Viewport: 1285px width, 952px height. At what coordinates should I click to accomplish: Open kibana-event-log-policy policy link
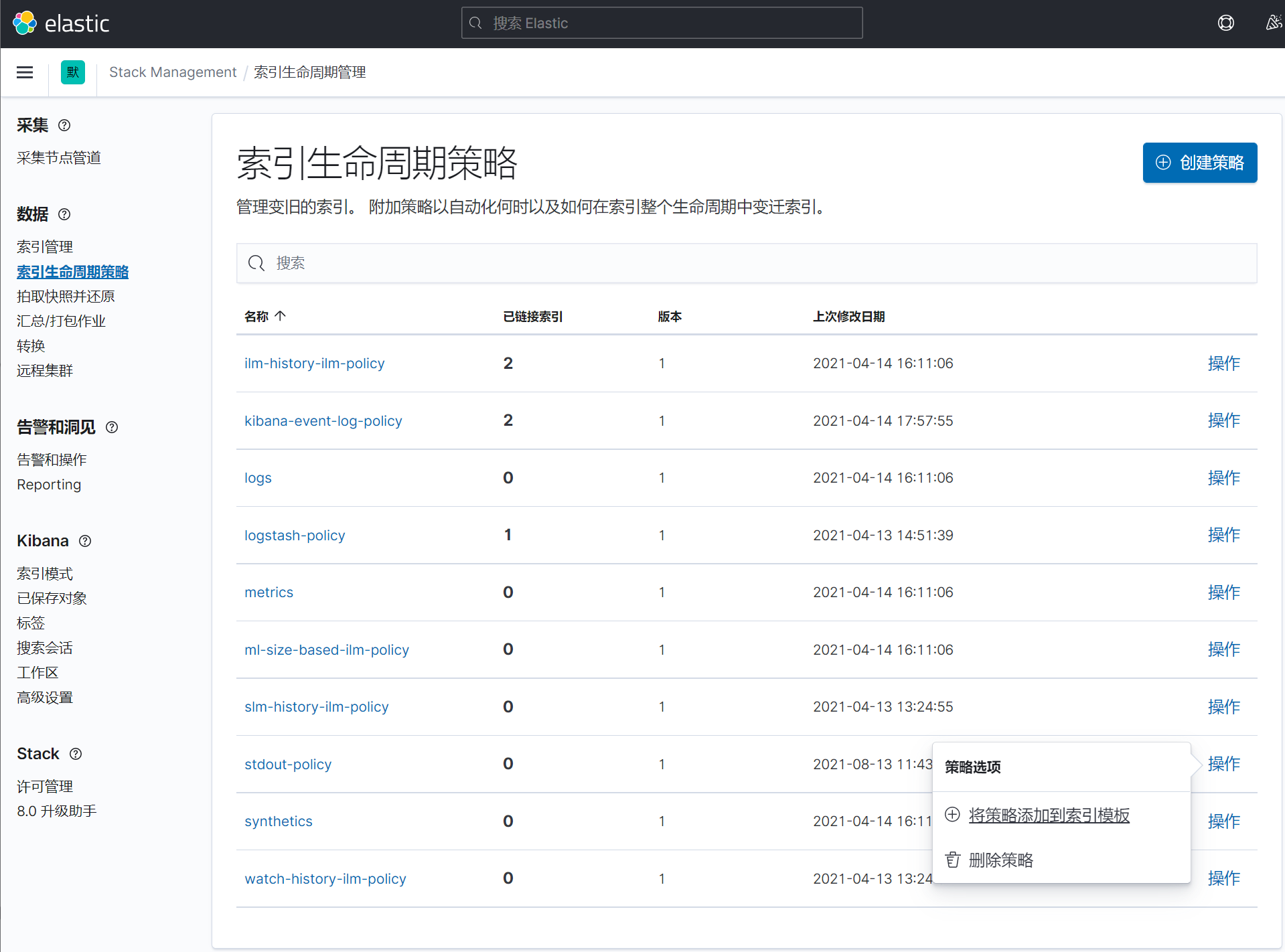[x=323, y=421]
